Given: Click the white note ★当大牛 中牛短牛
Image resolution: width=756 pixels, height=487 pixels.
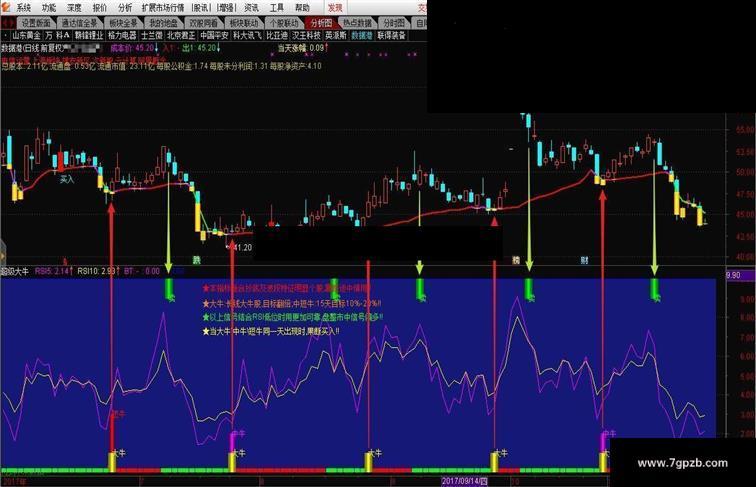Looking at the screenshot, I should [271, 332].
